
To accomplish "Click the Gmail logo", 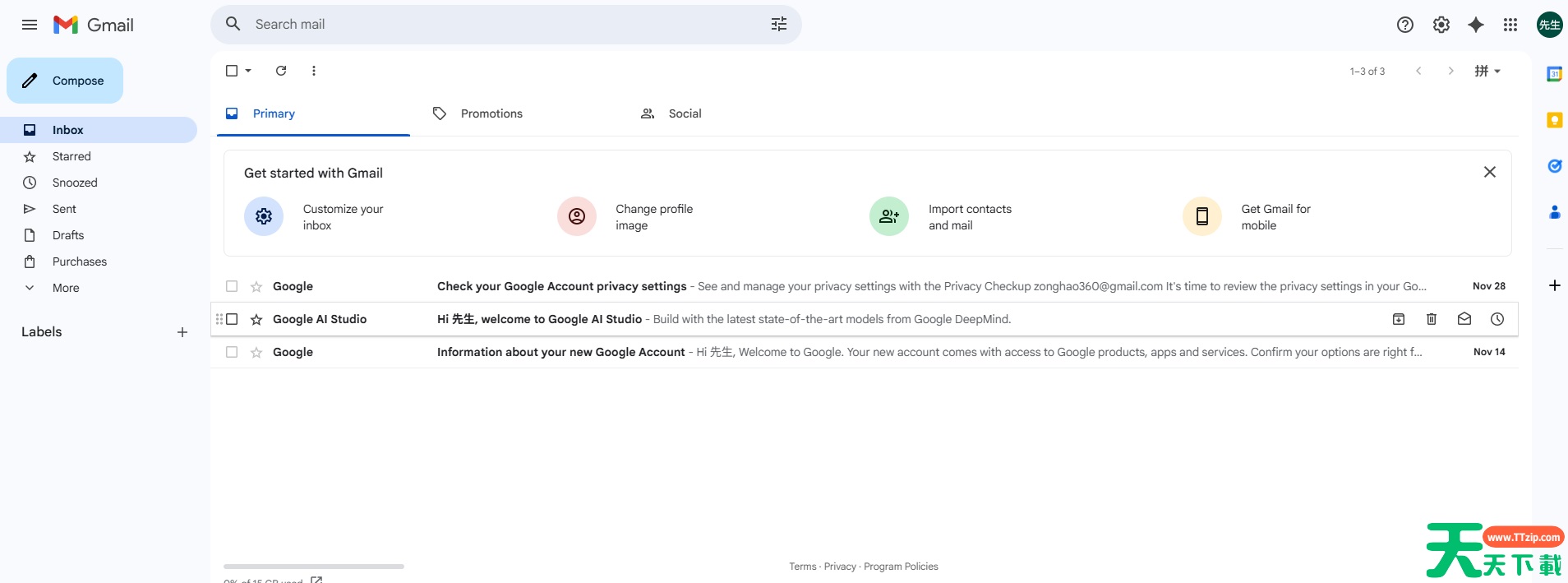I will click(94, 25).
